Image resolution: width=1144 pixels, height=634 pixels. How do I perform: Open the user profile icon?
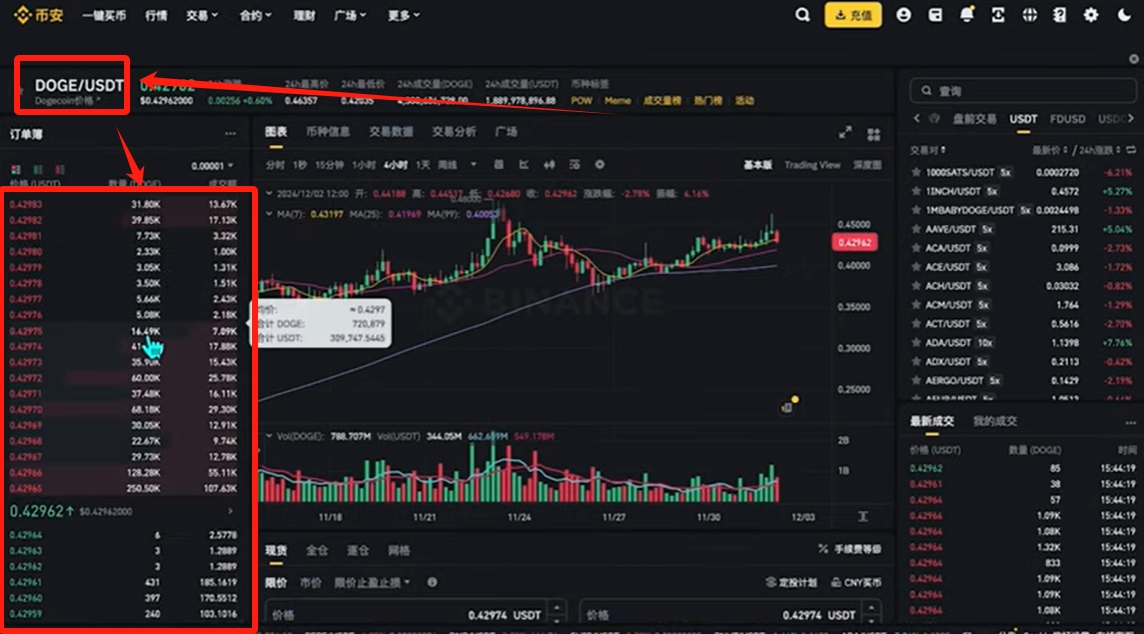pos(903,15)
